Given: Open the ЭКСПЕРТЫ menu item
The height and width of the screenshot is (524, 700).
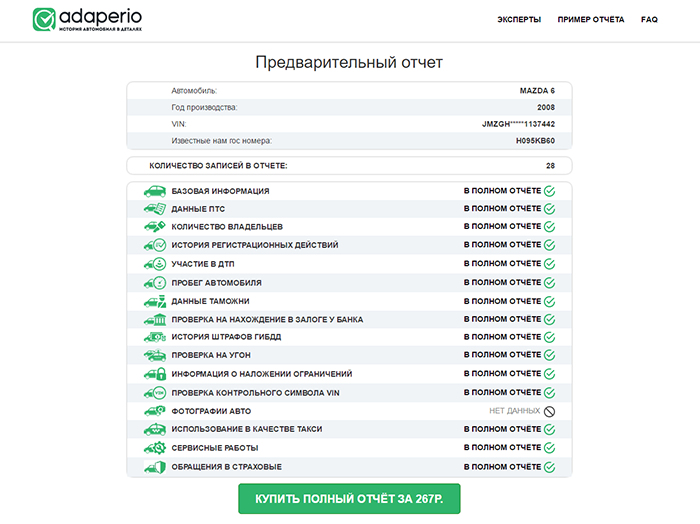Looking at the screenshot, I should [x=519, y=20].
